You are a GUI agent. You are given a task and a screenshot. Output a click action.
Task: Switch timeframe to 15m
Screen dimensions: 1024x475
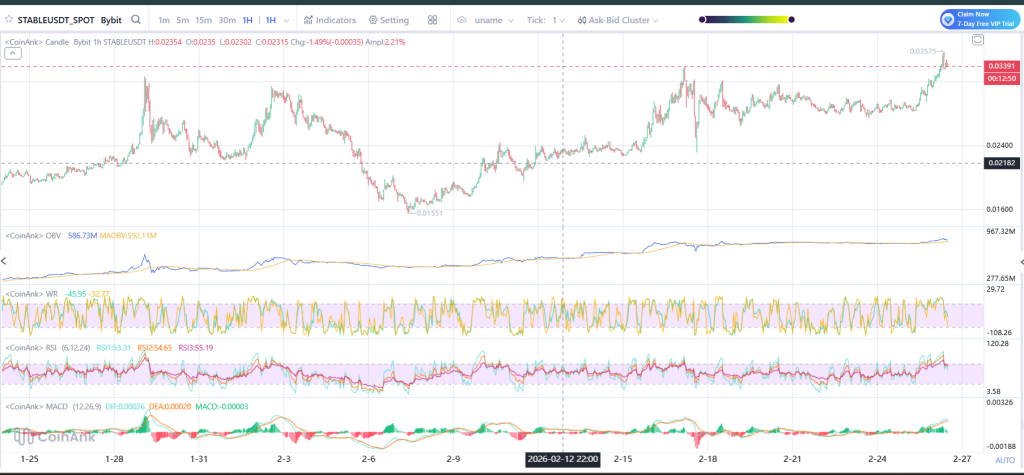tap(203, 19)
